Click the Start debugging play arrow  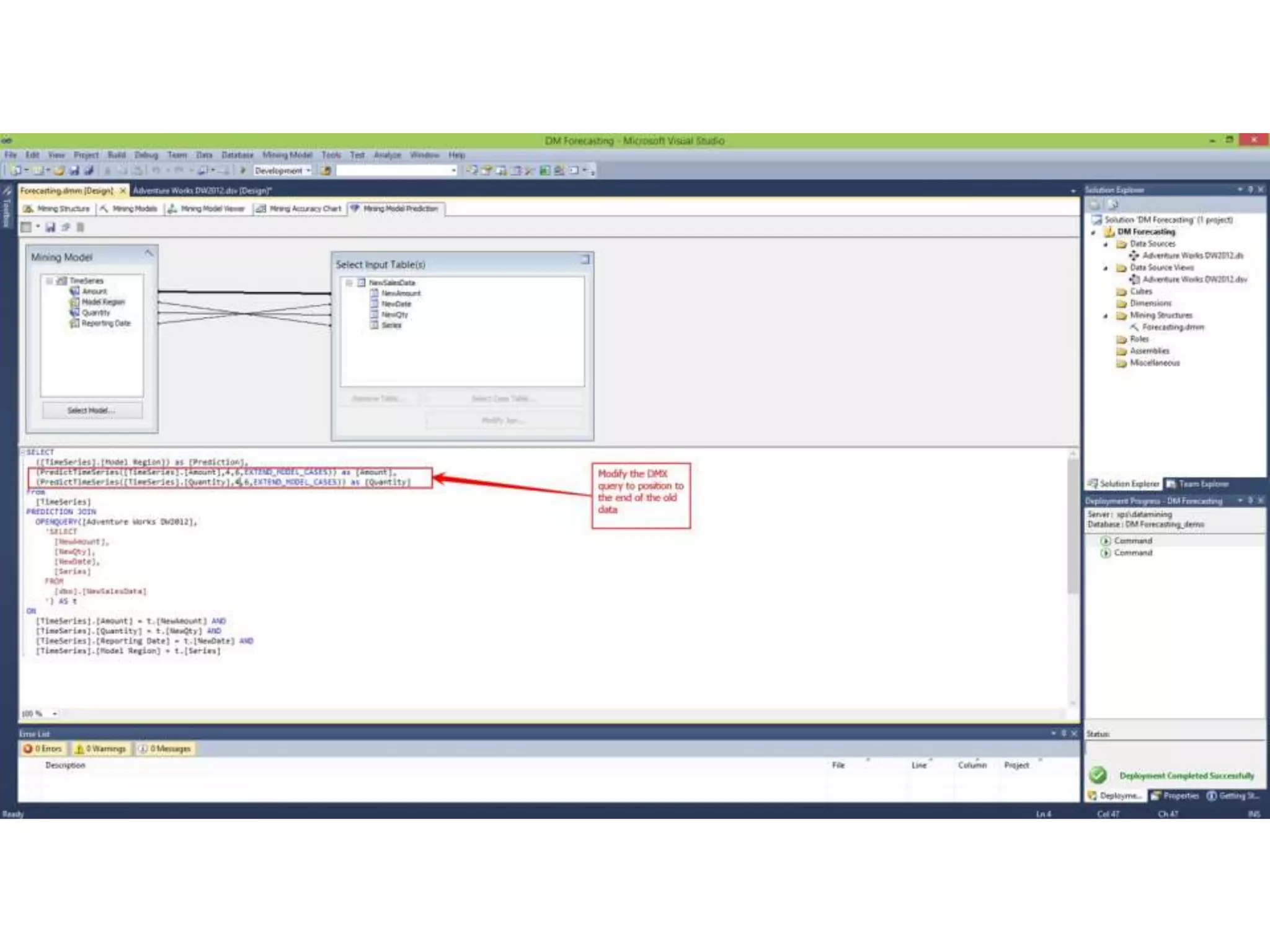pyautogui.click(x=243, y=170)
